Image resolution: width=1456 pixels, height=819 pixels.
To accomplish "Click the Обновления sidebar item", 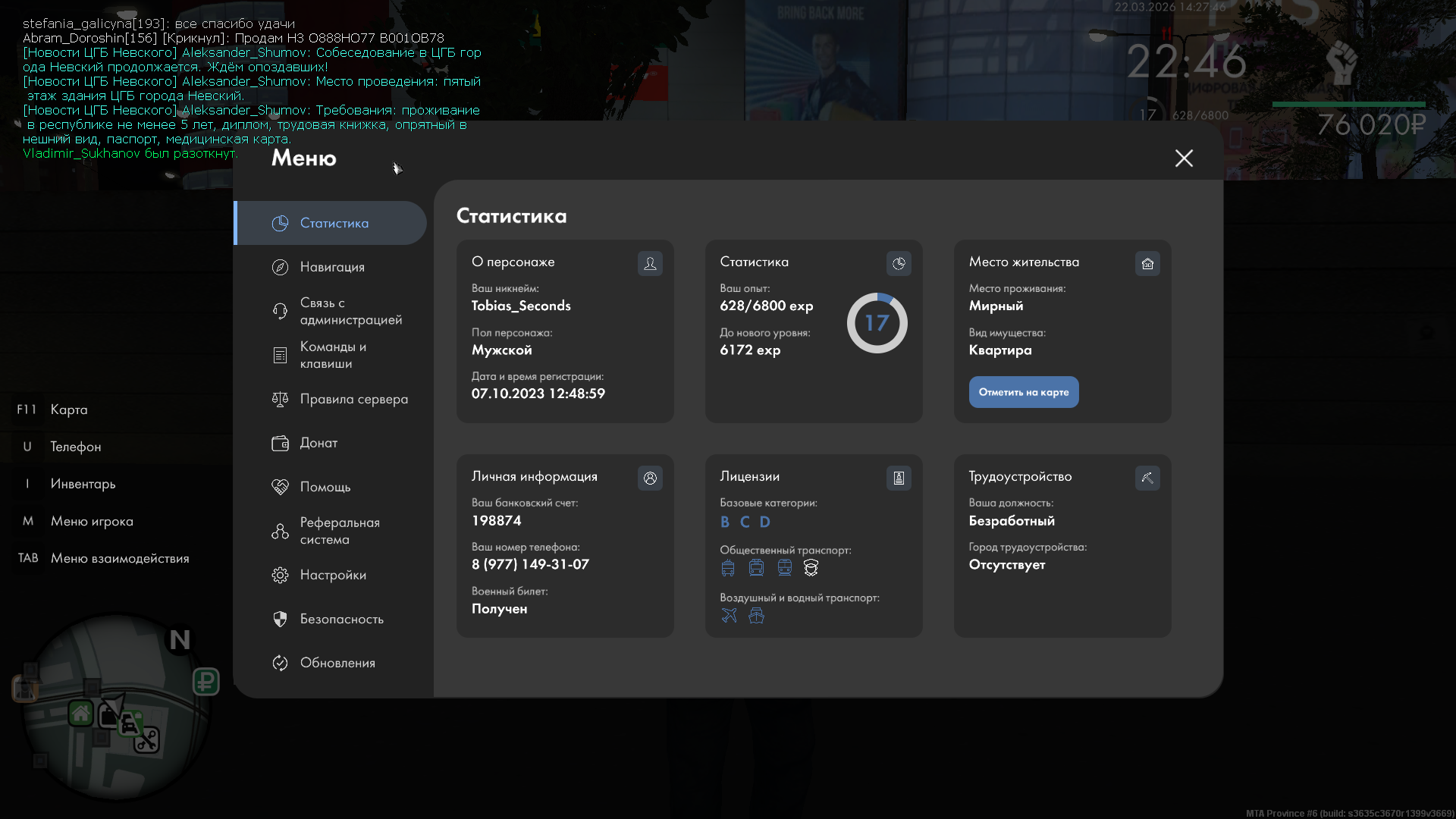I will coord(337,663).
